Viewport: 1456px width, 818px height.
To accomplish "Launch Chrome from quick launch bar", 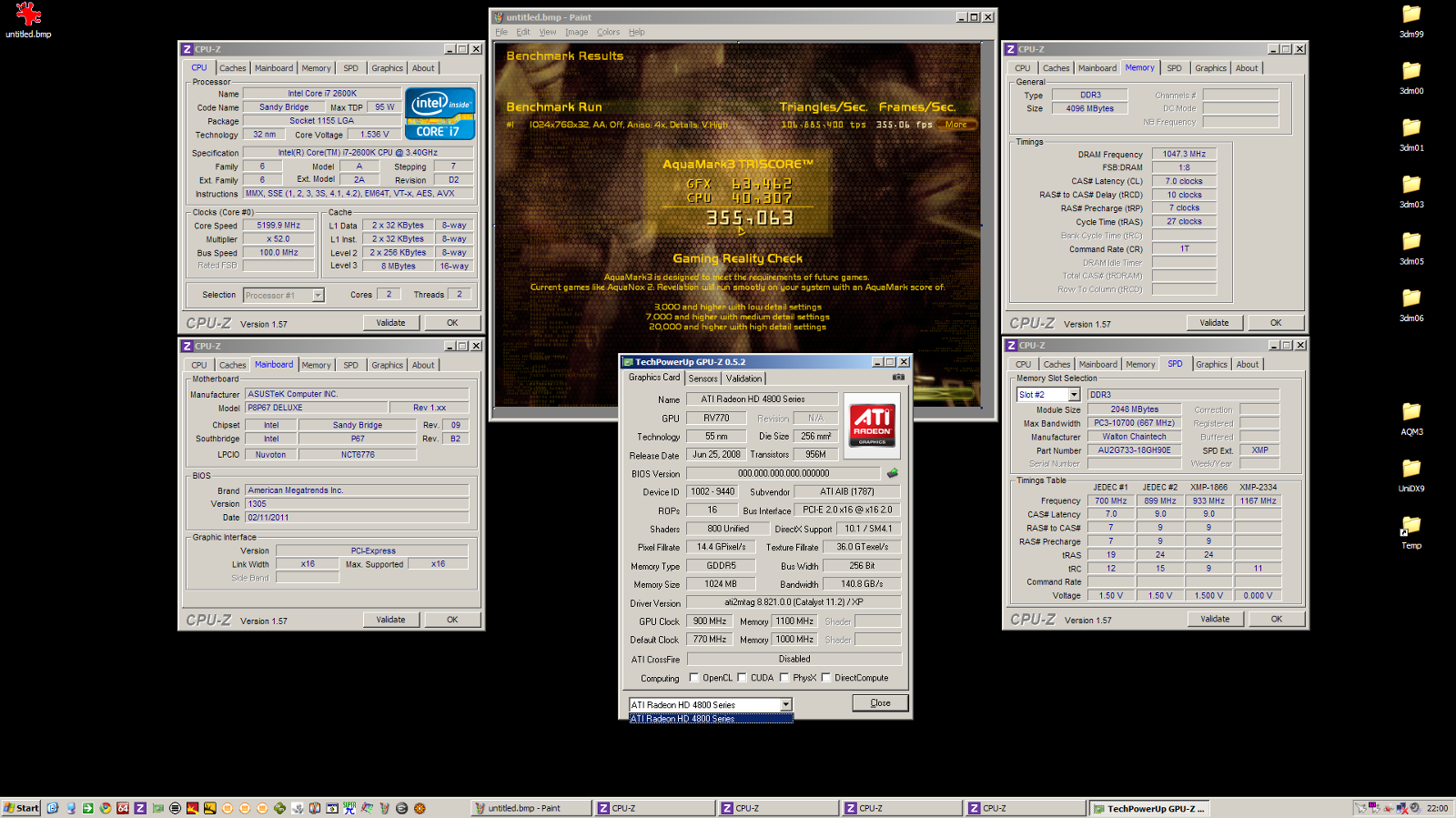I will (x=106, y=808).
